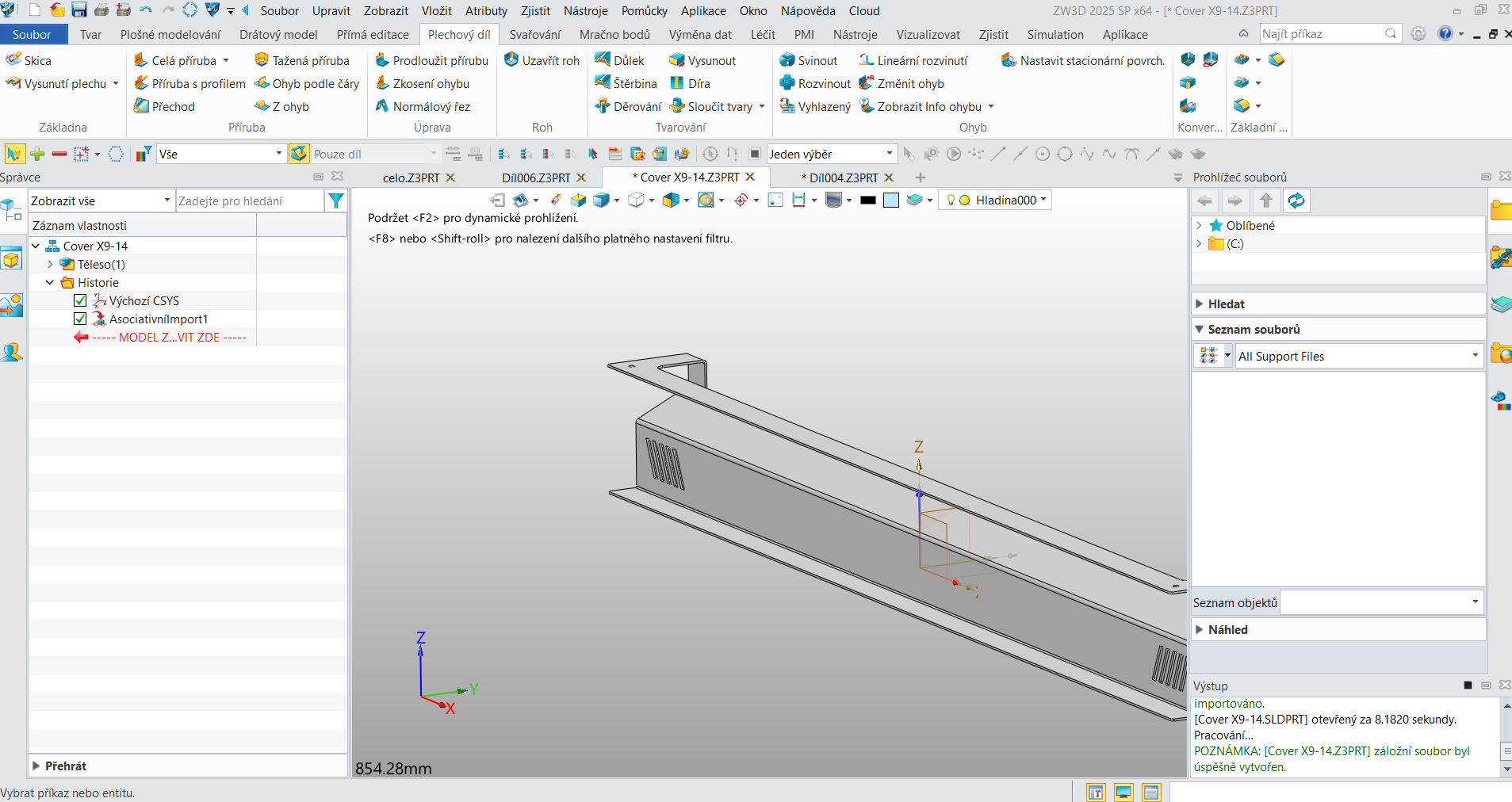Click Uzavřít roh tool
The width and height of the screenshot is (1512, 802).
pyautogui.click(x=542, y=60)
